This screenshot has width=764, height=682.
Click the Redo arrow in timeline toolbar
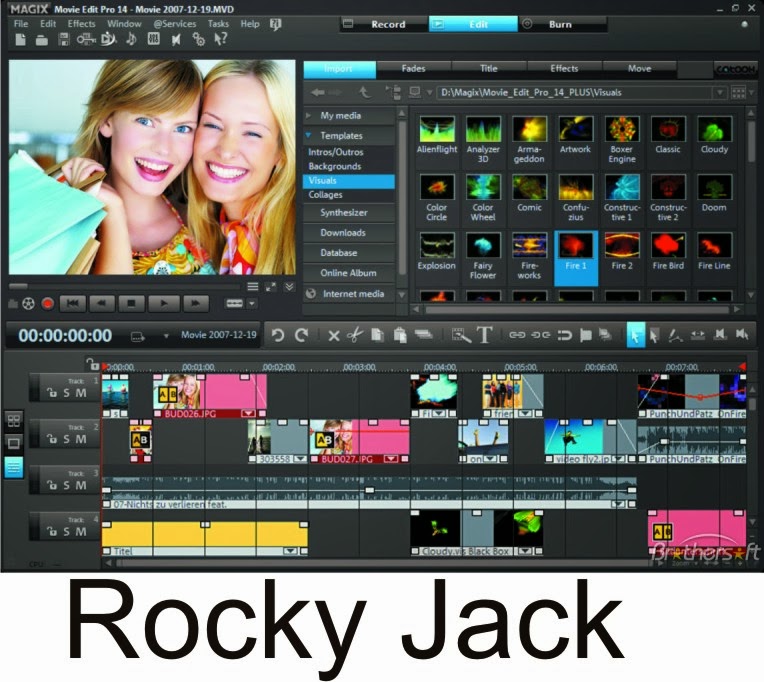[x=302, y=335]
